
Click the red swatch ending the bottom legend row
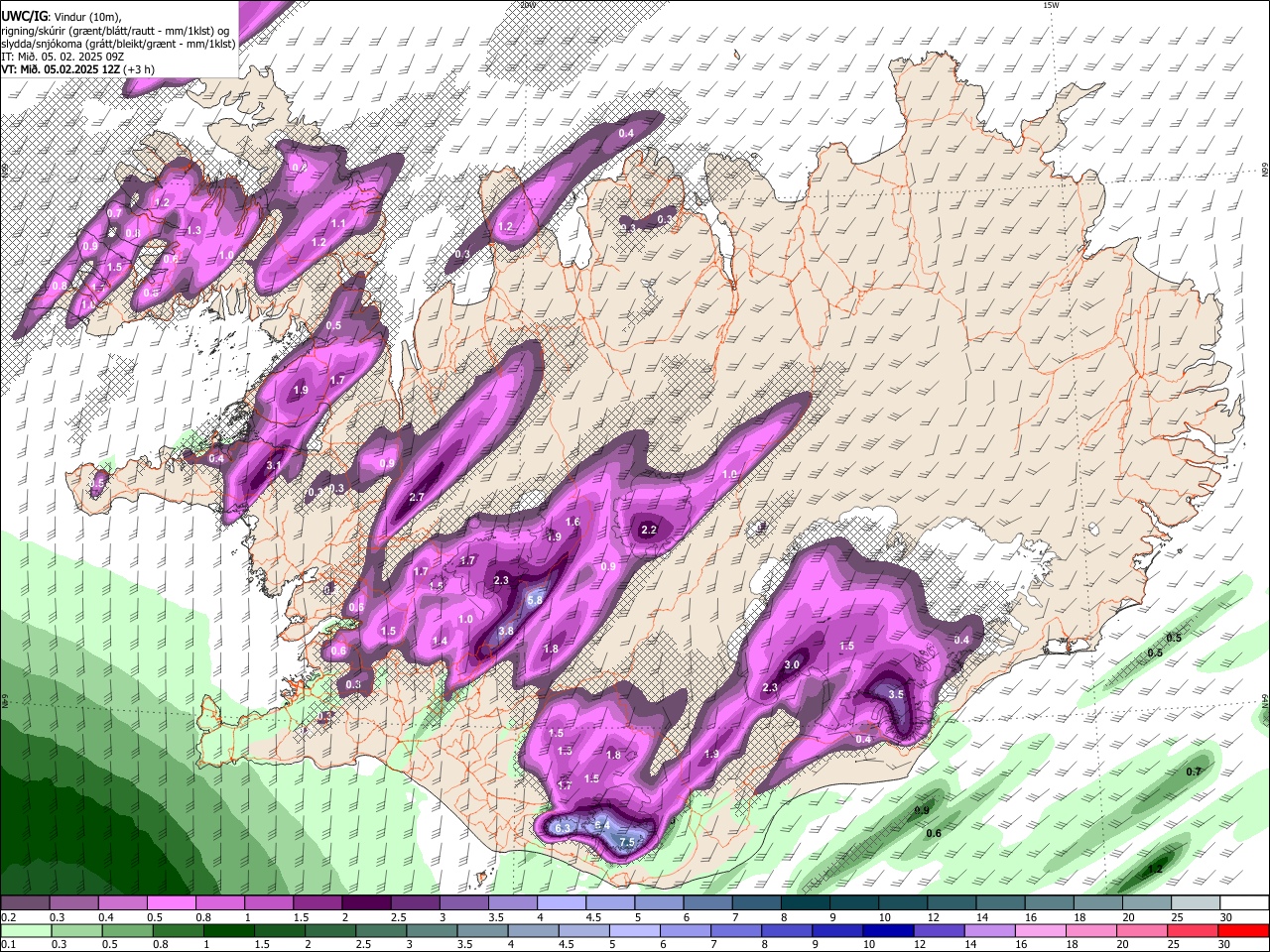point(1243,930)
